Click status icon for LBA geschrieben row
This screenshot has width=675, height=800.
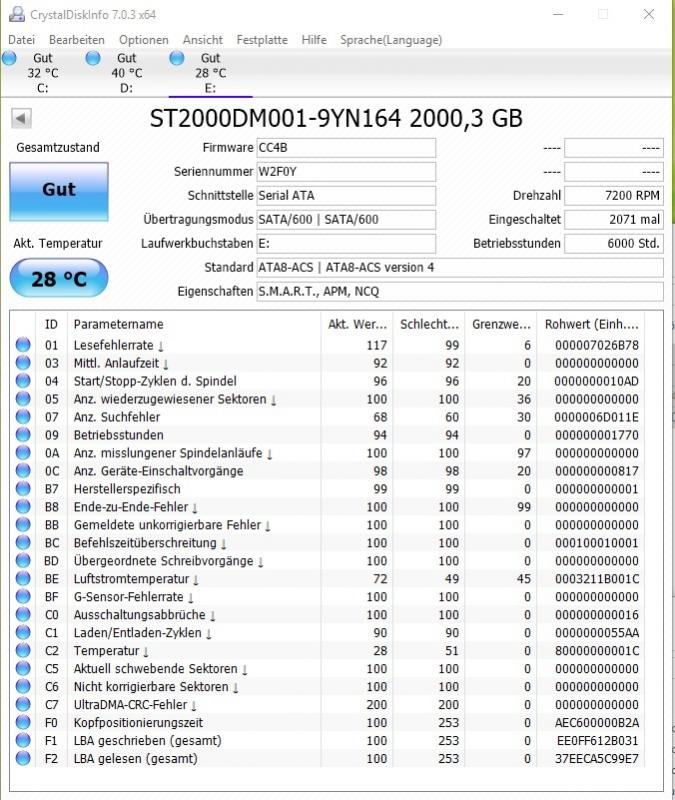23,740
